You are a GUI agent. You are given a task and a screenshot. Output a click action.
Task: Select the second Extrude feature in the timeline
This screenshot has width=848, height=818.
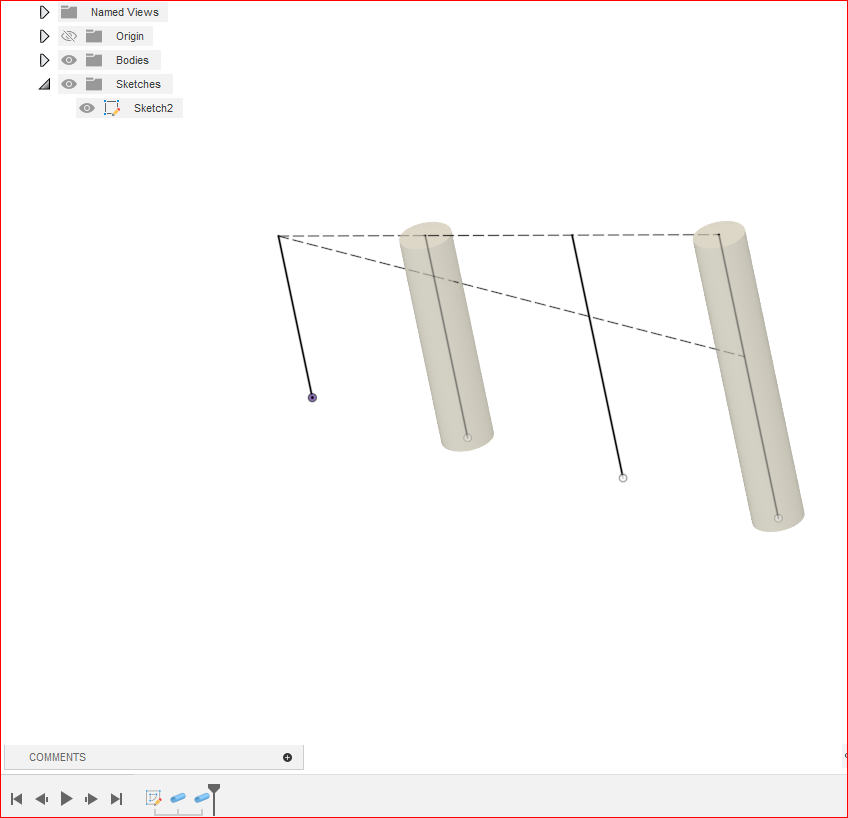pos(203,798)
